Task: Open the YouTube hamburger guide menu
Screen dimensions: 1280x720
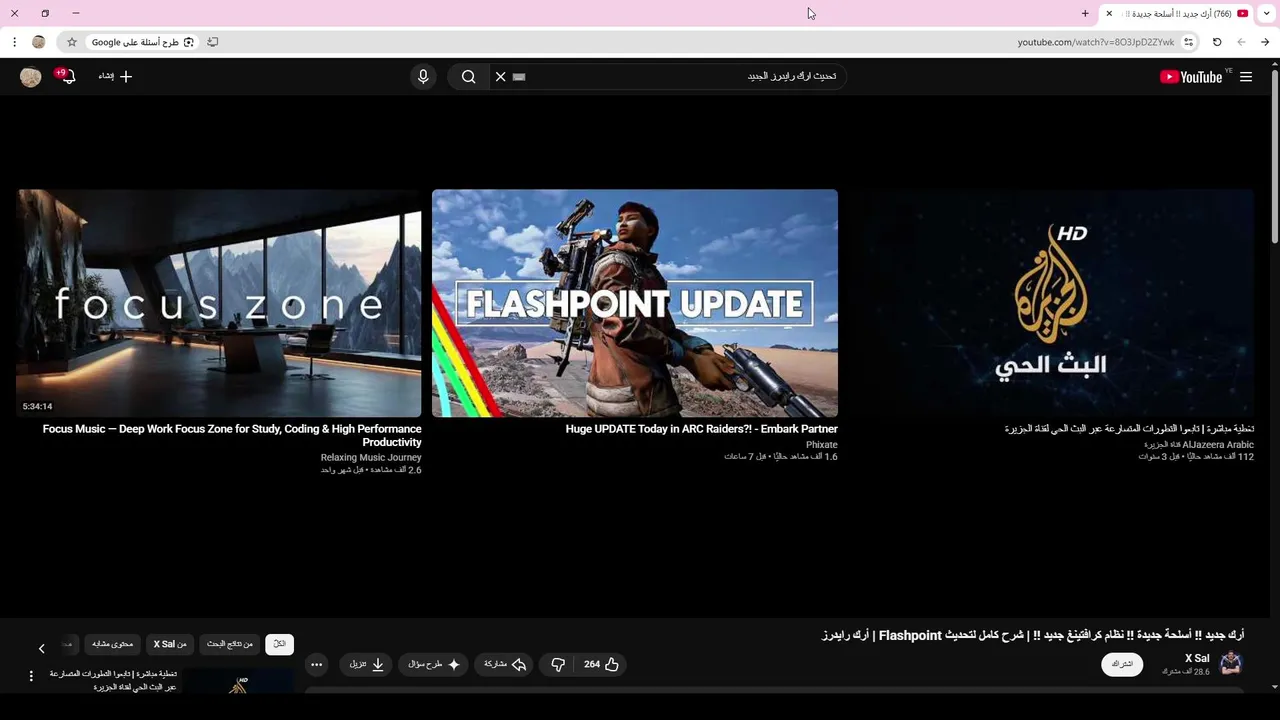Action: [1246, 77]
